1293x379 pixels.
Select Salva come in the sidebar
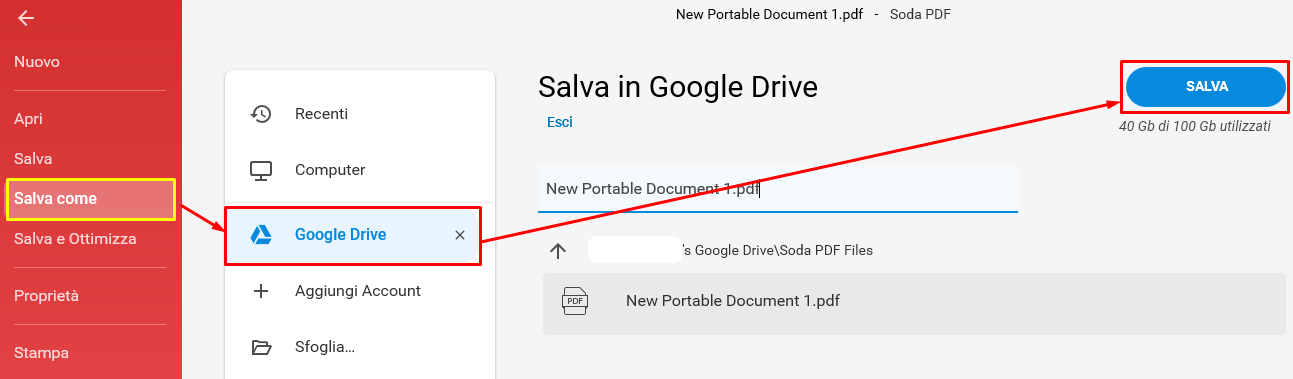coord(91,199)
